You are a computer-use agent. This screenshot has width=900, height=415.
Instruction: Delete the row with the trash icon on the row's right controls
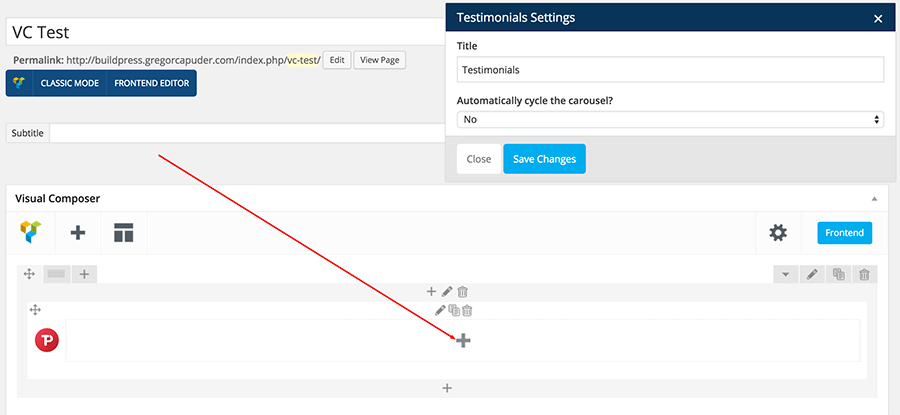[x=864, y=275]
